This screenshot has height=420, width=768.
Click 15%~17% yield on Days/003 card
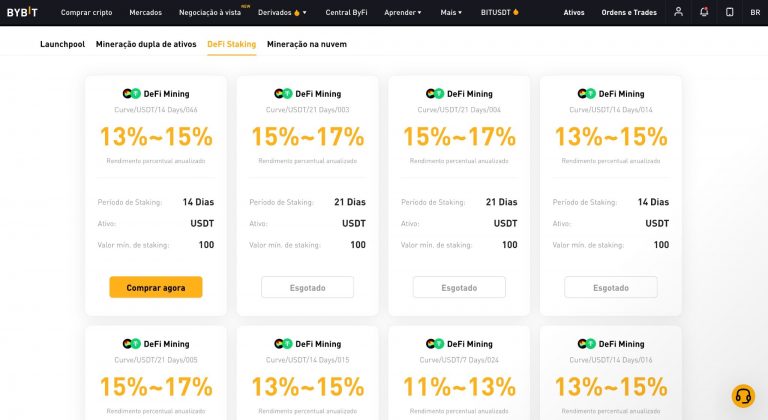coord(308,137)
